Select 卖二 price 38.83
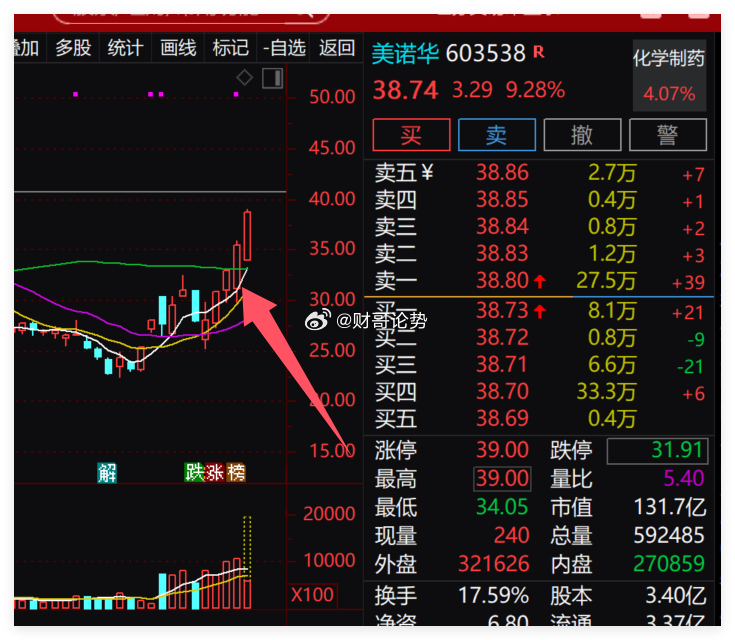The image size is (735, 640). pyautogui.click(x=502, y=254)
